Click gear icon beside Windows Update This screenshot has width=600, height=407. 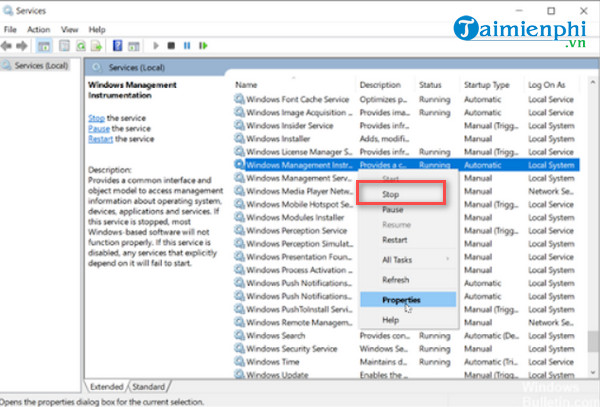click(239, 374)
